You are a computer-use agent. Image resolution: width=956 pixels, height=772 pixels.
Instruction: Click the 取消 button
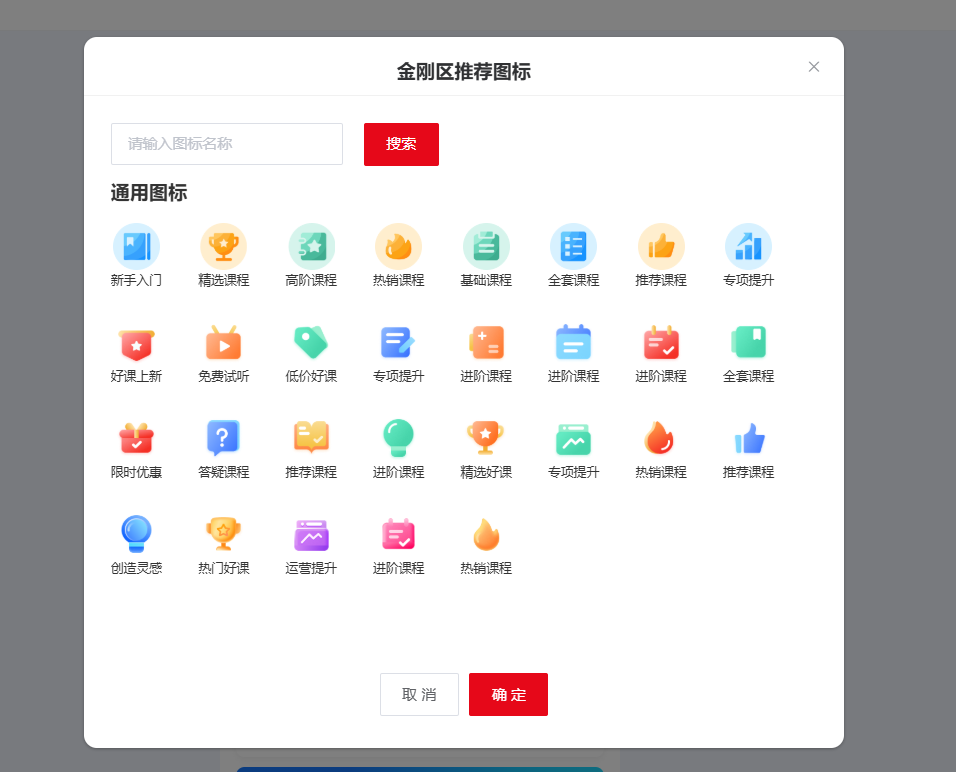[419, 695]
